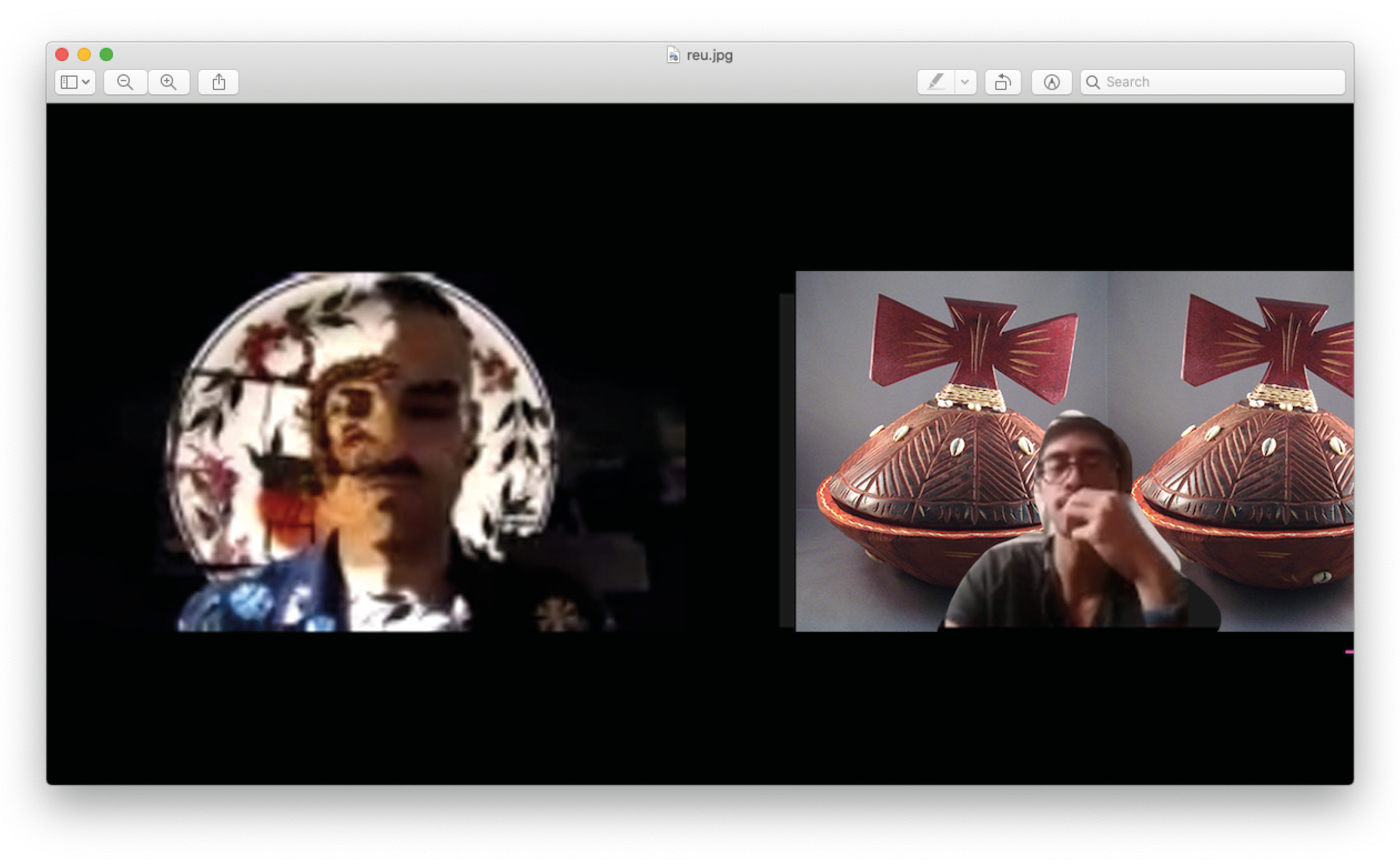Rotate the image using rotate icon
This screenshot has height=867, width=1400.
click(1003, 82)
